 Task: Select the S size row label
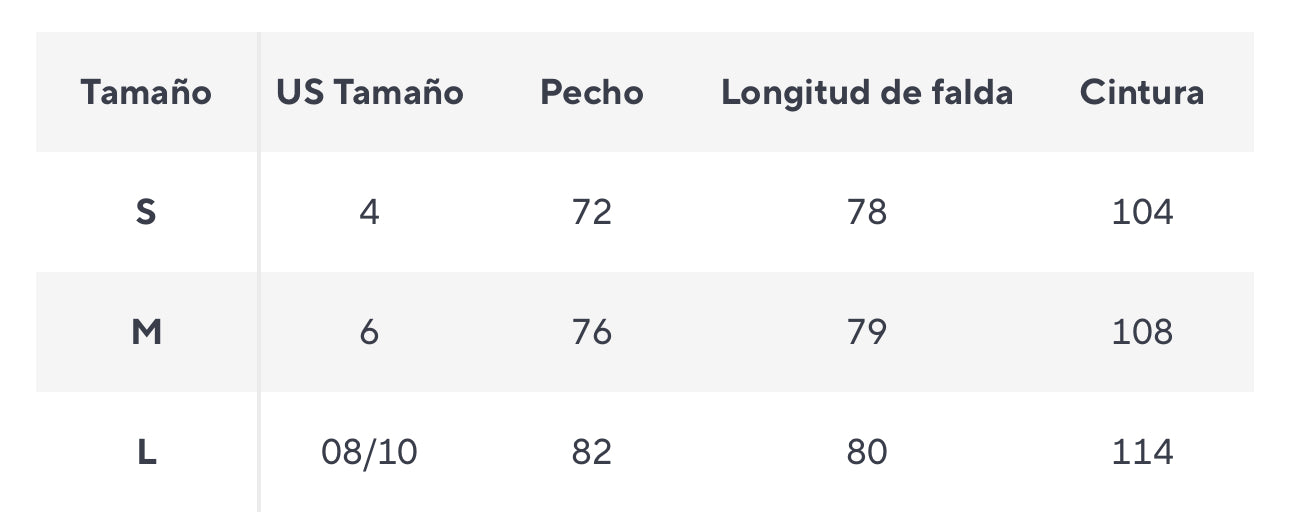pyautogui.click(x=146, y=212)
